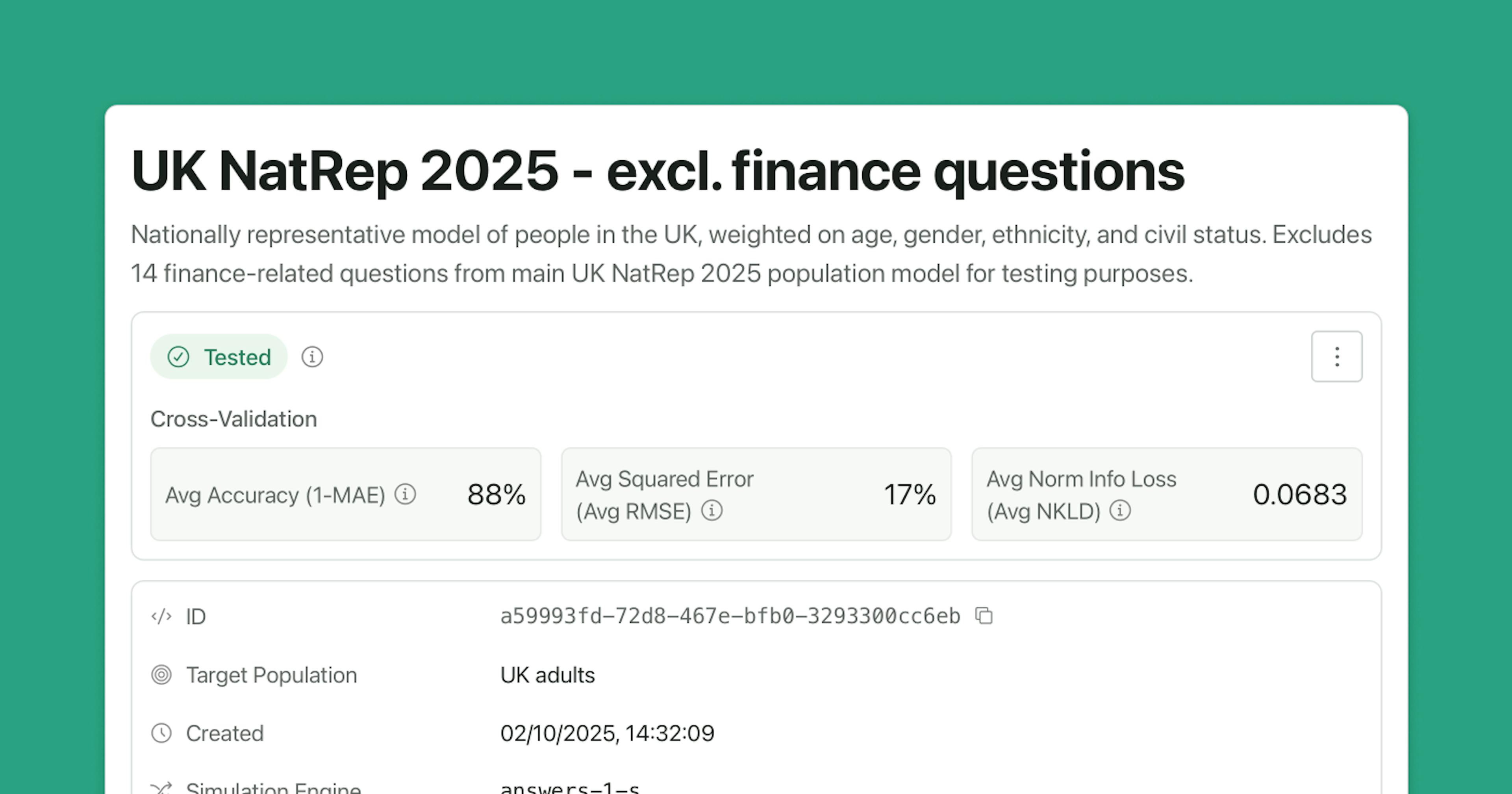Viewport: 1512px width, 794px height.
Task: Click the created date 02/10/2025 value
Action: [x=607, y=733]
